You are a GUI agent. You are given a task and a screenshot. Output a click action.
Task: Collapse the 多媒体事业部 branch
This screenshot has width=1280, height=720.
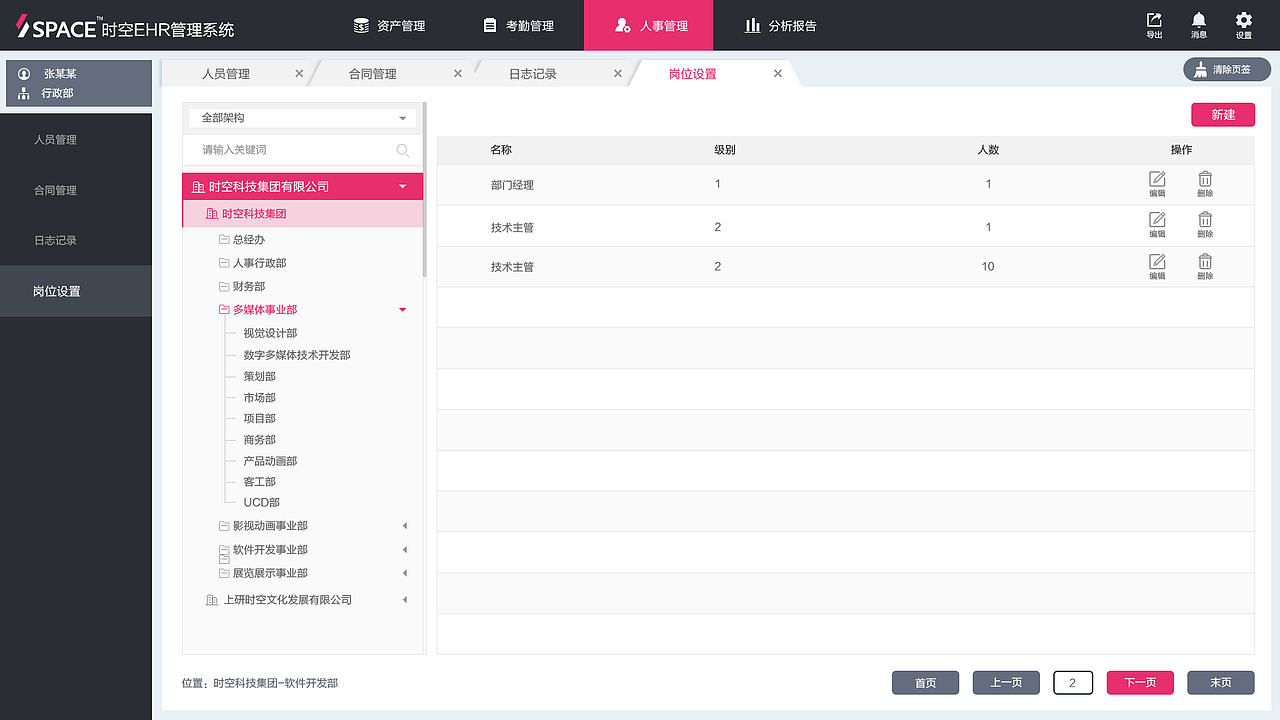402,310
